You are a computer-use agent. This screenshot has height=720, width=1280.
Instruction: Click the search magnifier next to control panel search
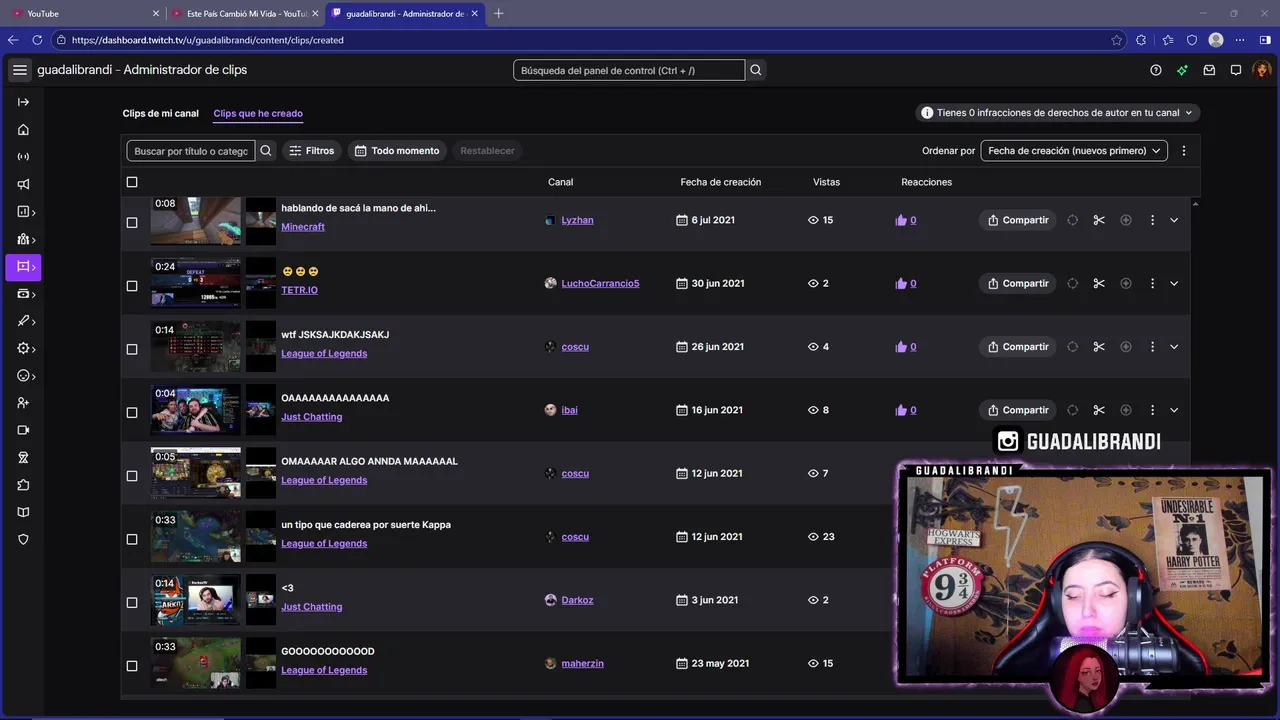(756, 70)
